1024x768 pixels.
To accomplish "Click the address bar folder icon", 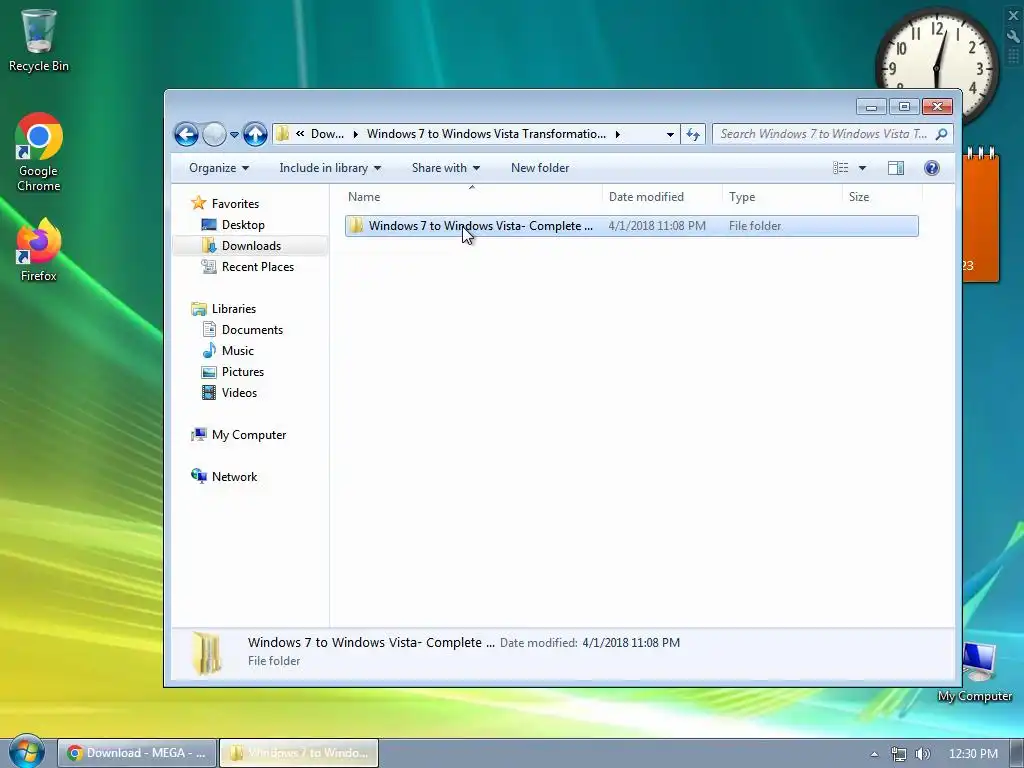I will [282, 134].
